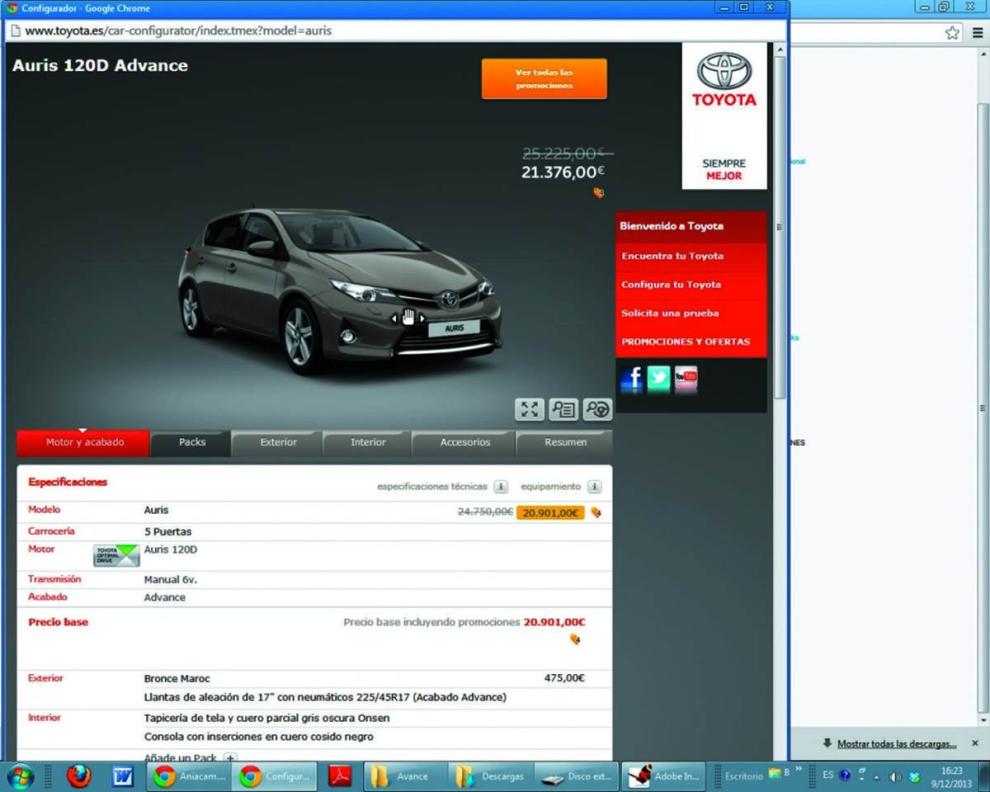The width and height of the screenshot is (990, 792).
Task: Click the Toyota logo
Action: click(x=724, y=80)
